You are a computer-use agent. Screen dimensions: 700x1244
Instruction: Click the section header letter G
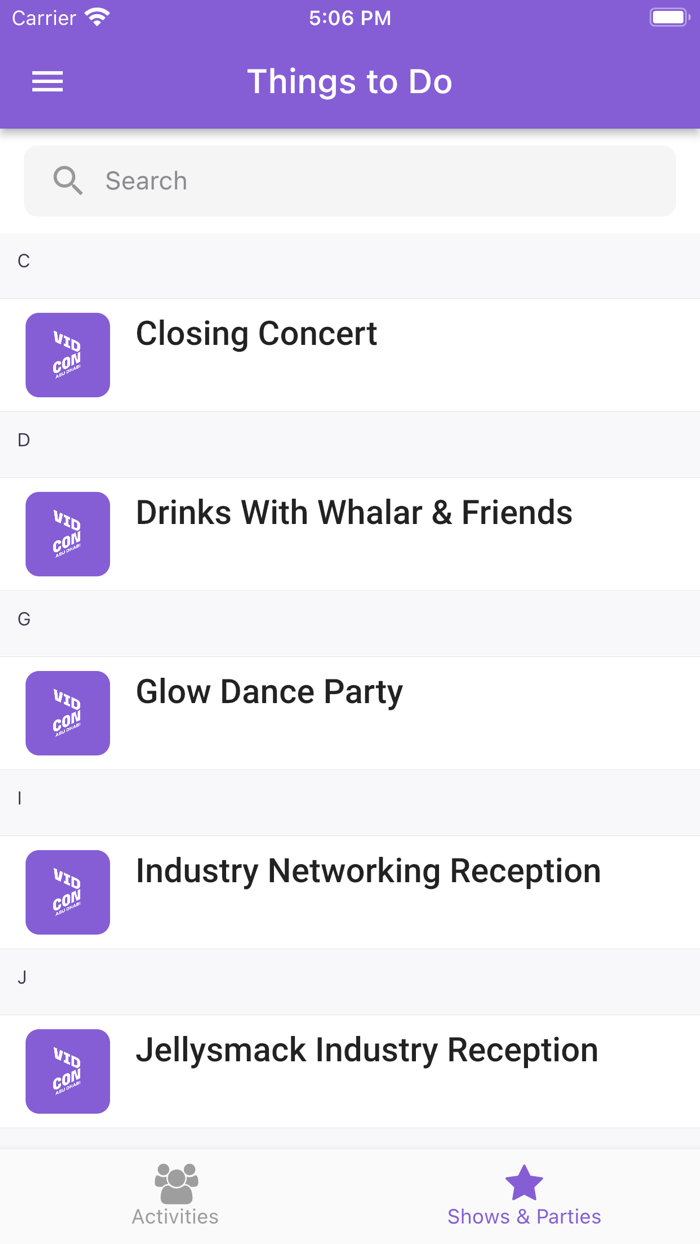click(24, 620)
